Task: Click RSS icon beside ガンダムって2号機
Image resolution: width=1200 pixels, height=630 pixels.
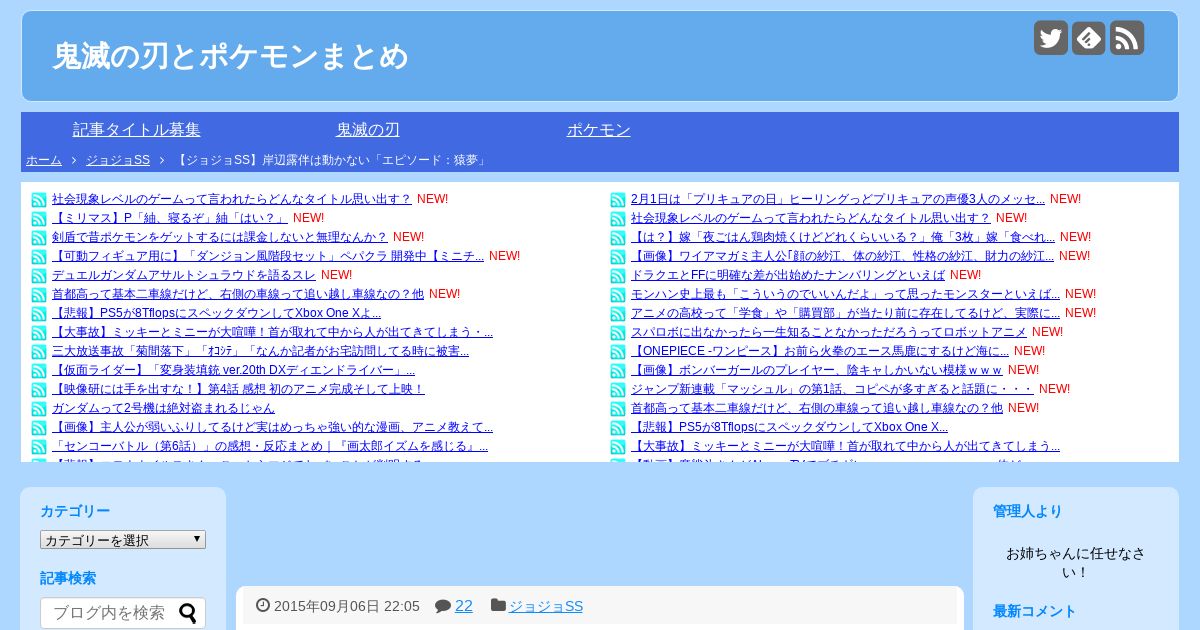Action: pyautogui.click(x=39, y=409)
